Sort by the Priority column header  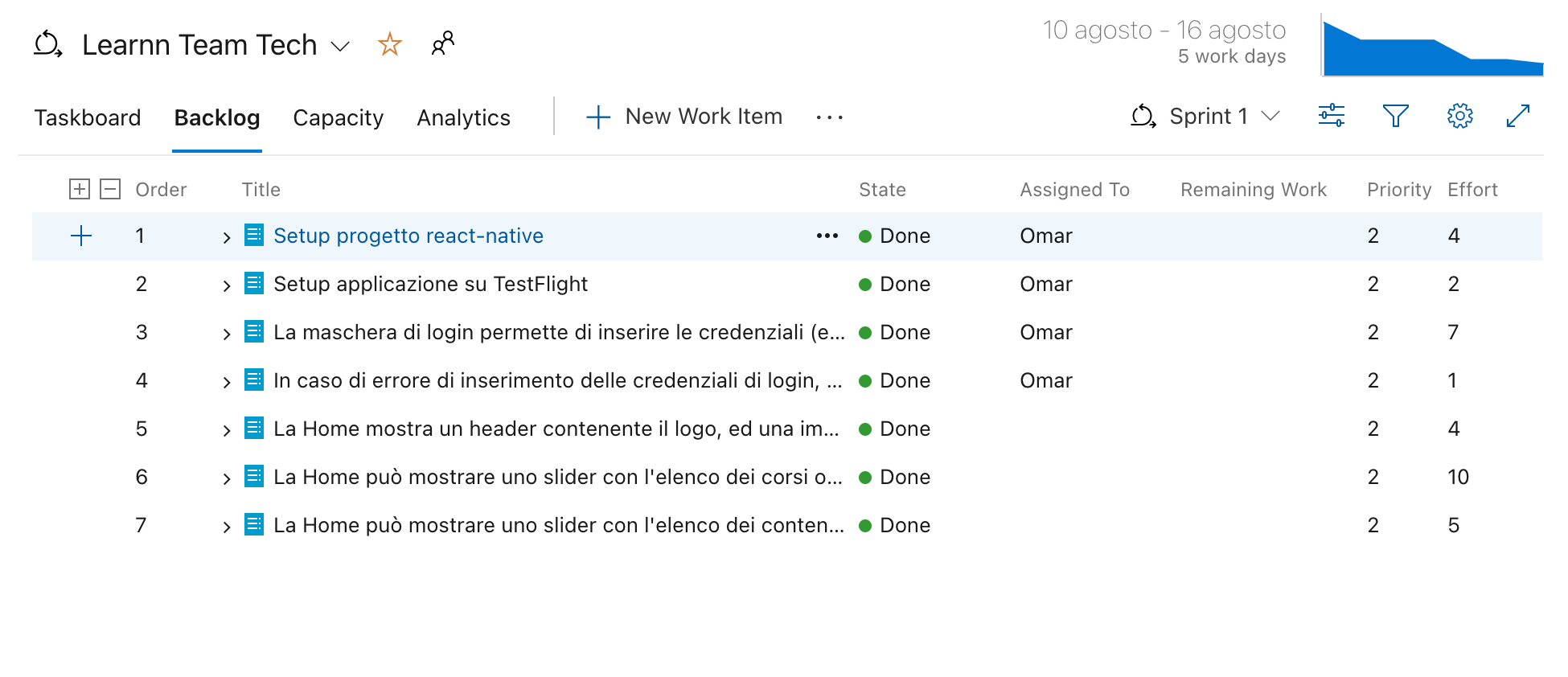1399,190
